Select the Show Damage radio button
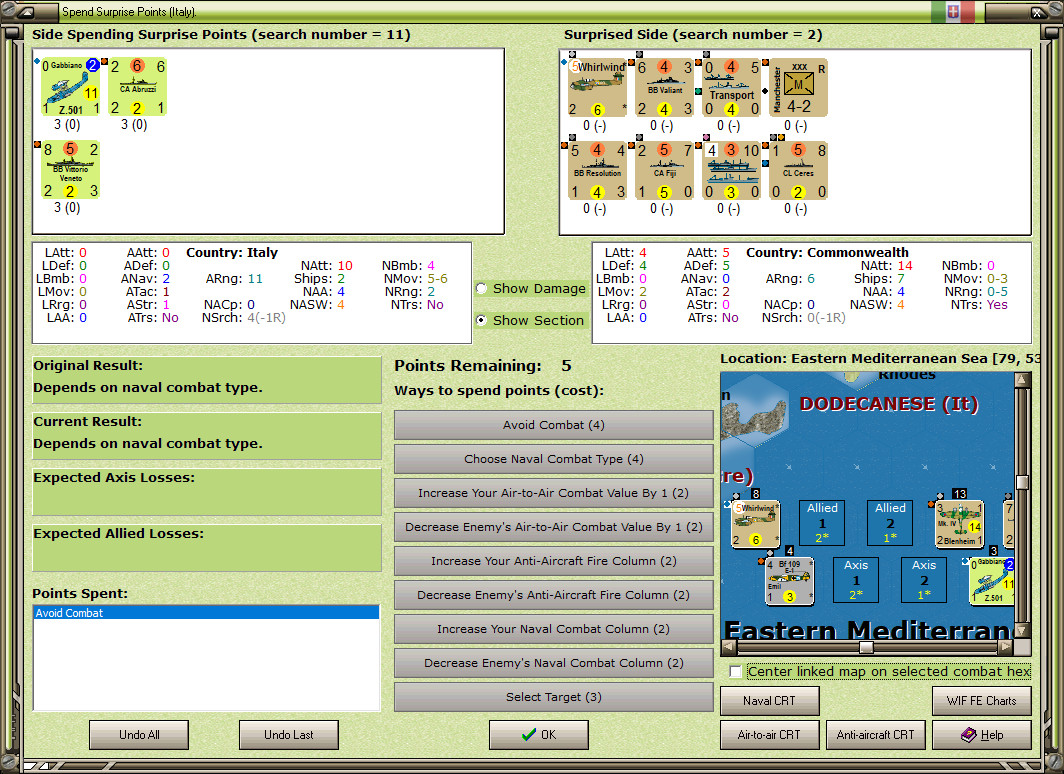This screenshot has height=774, width=1064. pyautogui.click(x=481, y=288)
